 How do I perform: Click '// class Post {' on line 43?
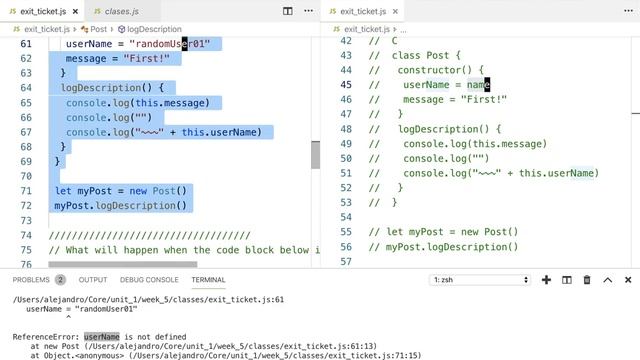point(415,56)
